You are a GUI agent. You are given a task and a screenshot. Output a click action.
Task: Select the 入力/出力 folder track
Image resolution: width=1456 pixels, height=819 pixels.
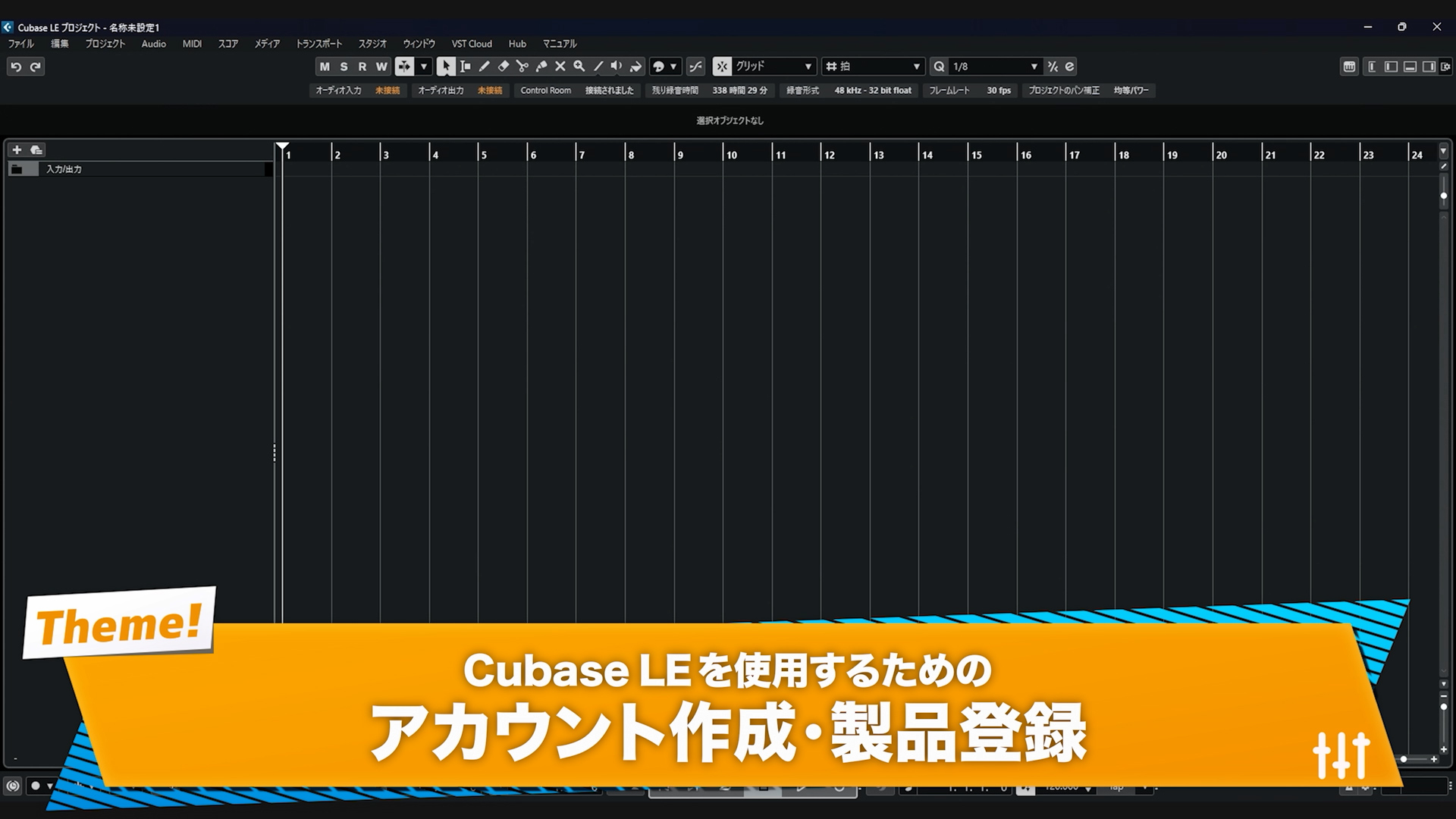click(140, 169)
